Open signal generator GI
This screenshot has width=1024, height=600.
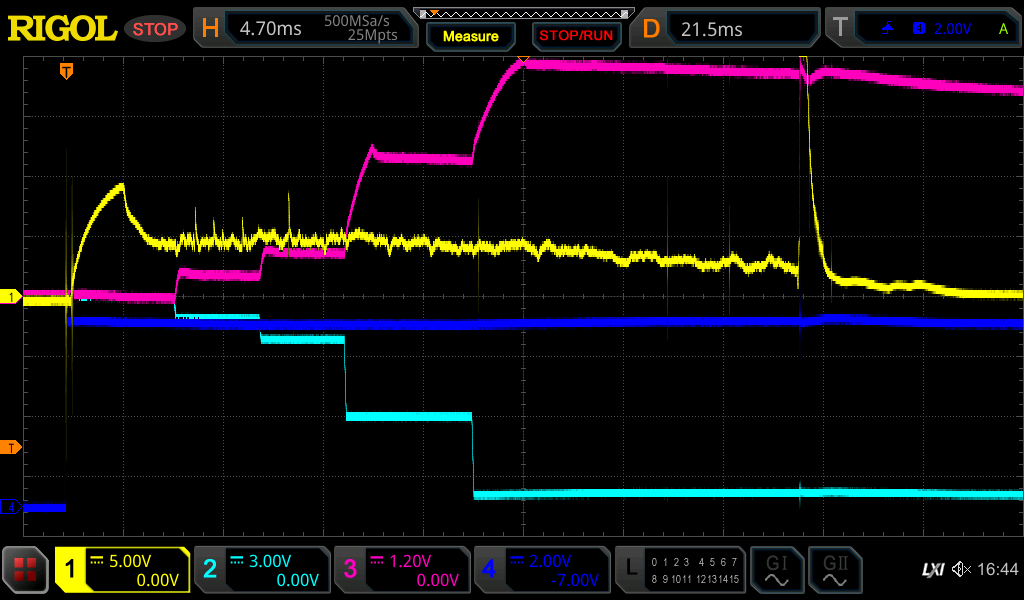click(776, 570)
